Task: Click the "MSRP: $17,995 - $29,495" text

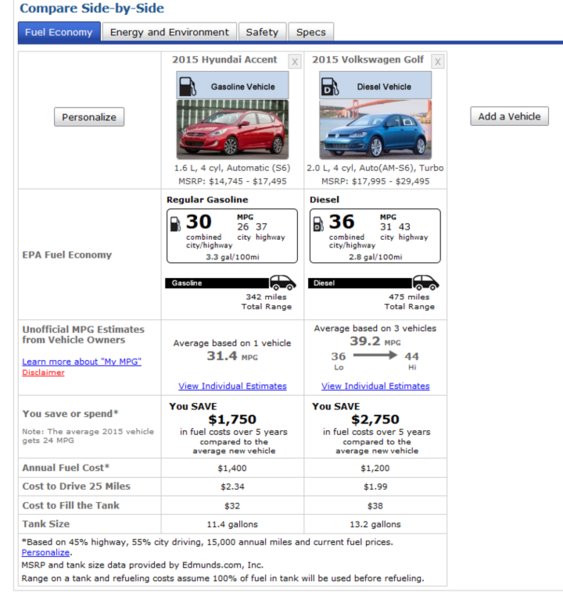Action: point(375,181)
